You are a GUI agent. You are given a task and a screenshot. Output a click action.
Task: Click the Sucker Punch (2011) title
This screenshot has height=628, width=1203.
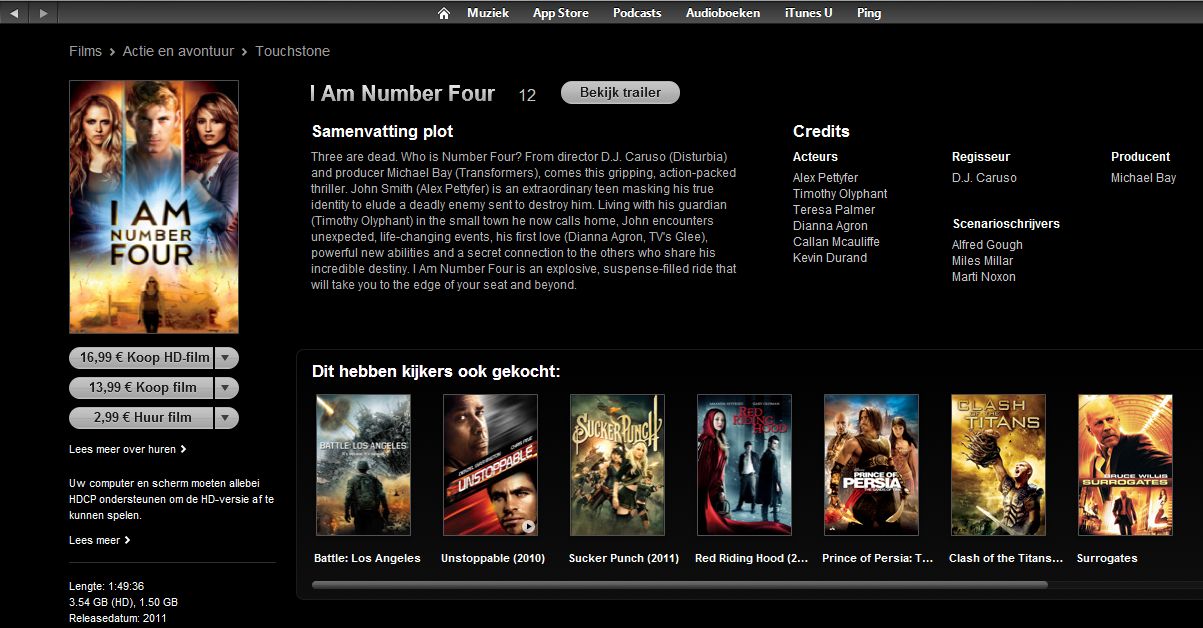(623, 558)
